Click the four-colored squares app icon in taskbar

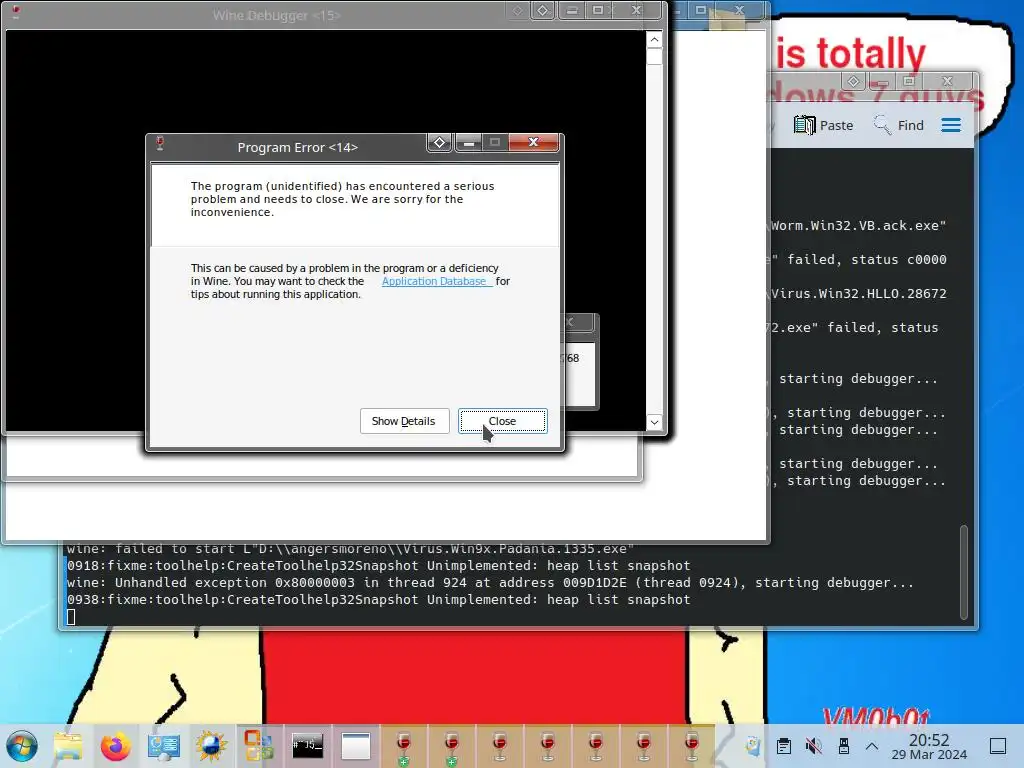click(x=259, y=746)
